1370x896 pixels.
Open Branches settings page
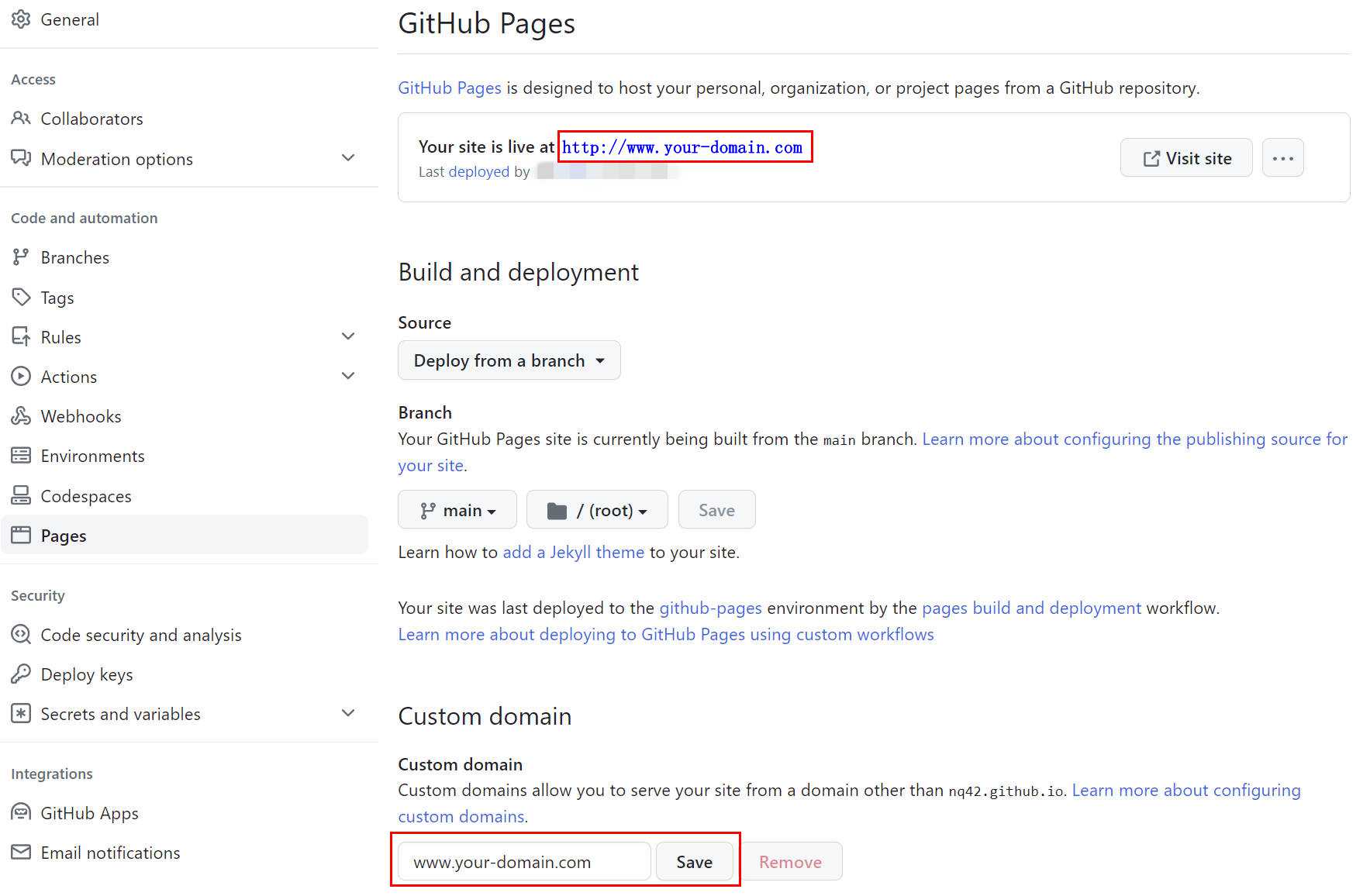click(x=74, y=257)
